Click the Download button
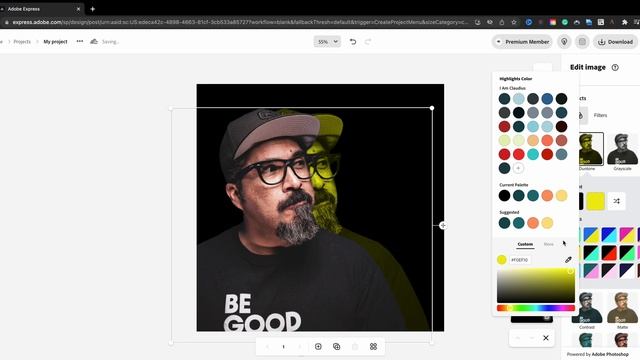 point(616,42)
